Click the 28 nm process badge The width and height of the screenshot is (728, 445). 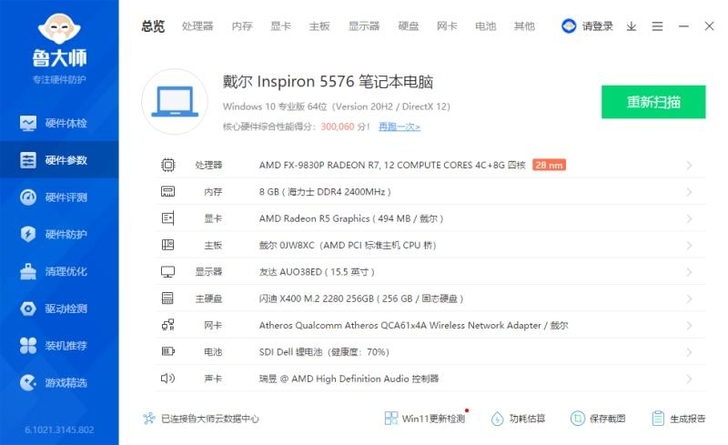[549, 165]
